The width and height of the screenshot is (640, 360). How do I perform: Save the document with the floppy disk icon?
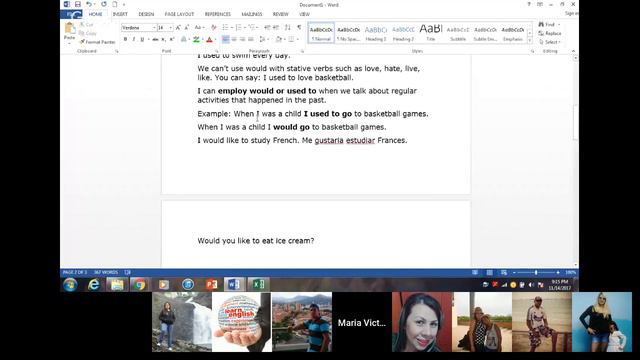[78, 4]
